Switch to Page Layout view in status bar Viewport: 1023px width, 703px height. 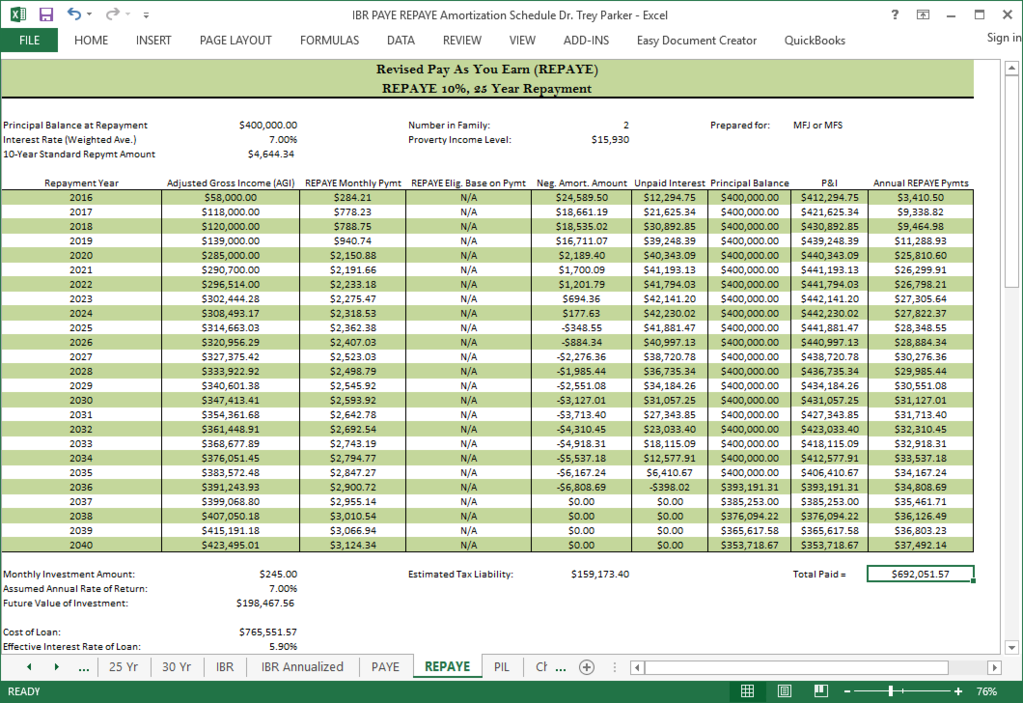pyautogui.click(x=784, y=691)
